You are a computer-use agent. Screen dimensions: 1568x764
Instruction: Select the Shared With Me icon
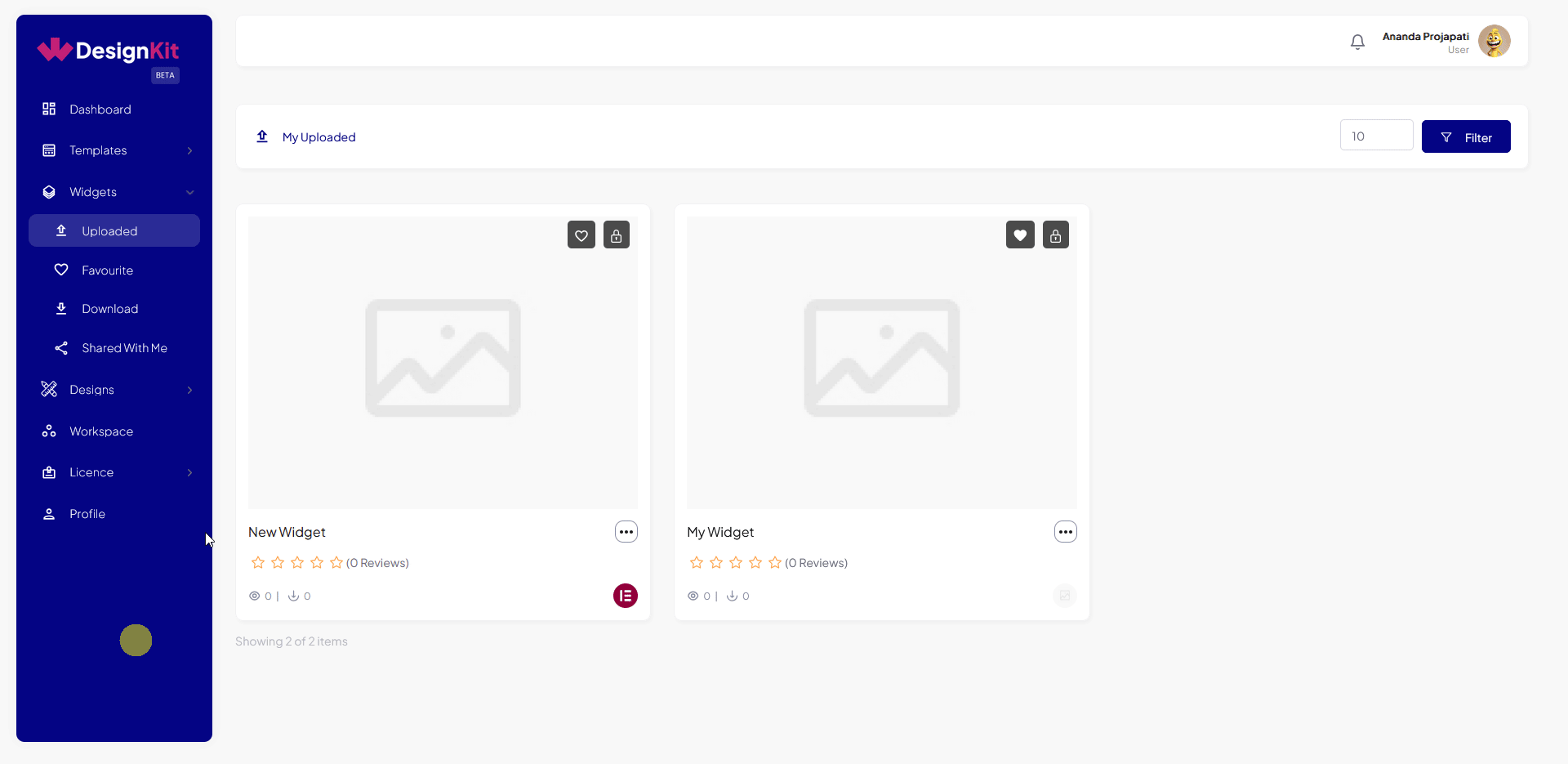pyautogui.click(x=60, y=347)
